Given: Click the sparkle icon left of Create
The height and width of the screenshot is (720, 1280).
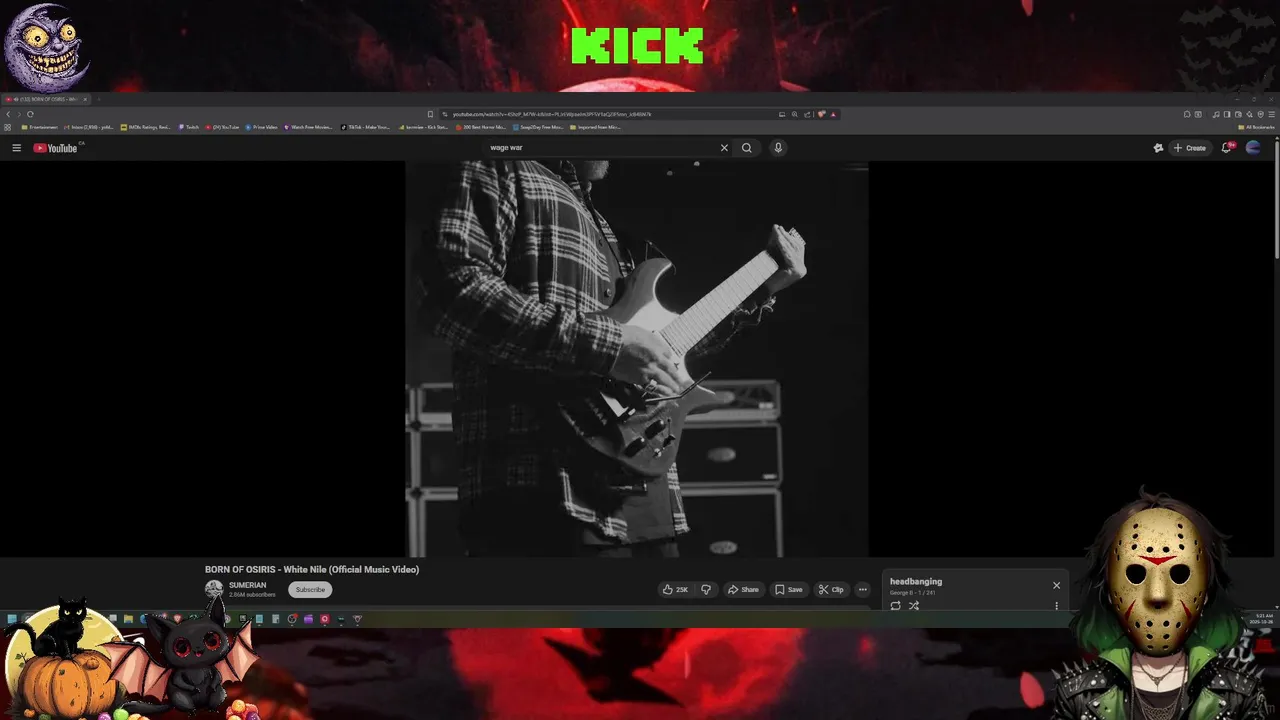Looking at the screenshot, I should coord(1158,148).
